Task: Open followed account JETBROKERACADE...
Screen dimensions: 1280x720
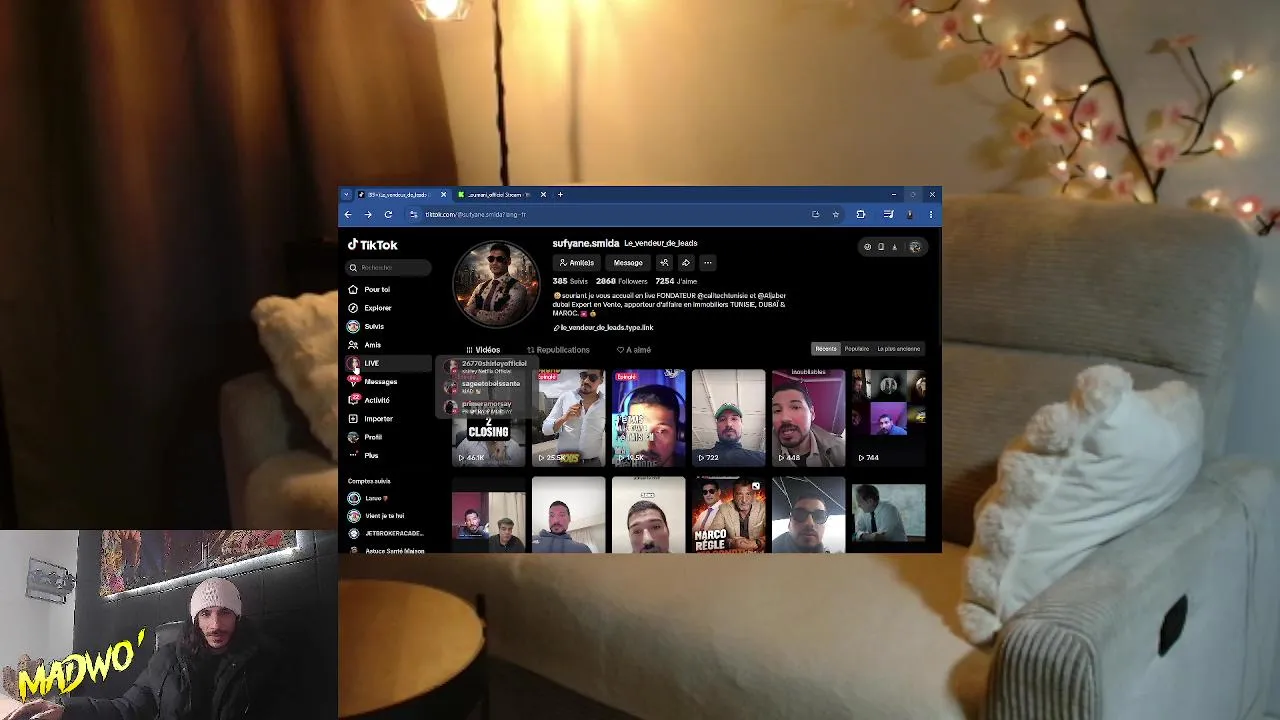Action: tap(386, 534)
